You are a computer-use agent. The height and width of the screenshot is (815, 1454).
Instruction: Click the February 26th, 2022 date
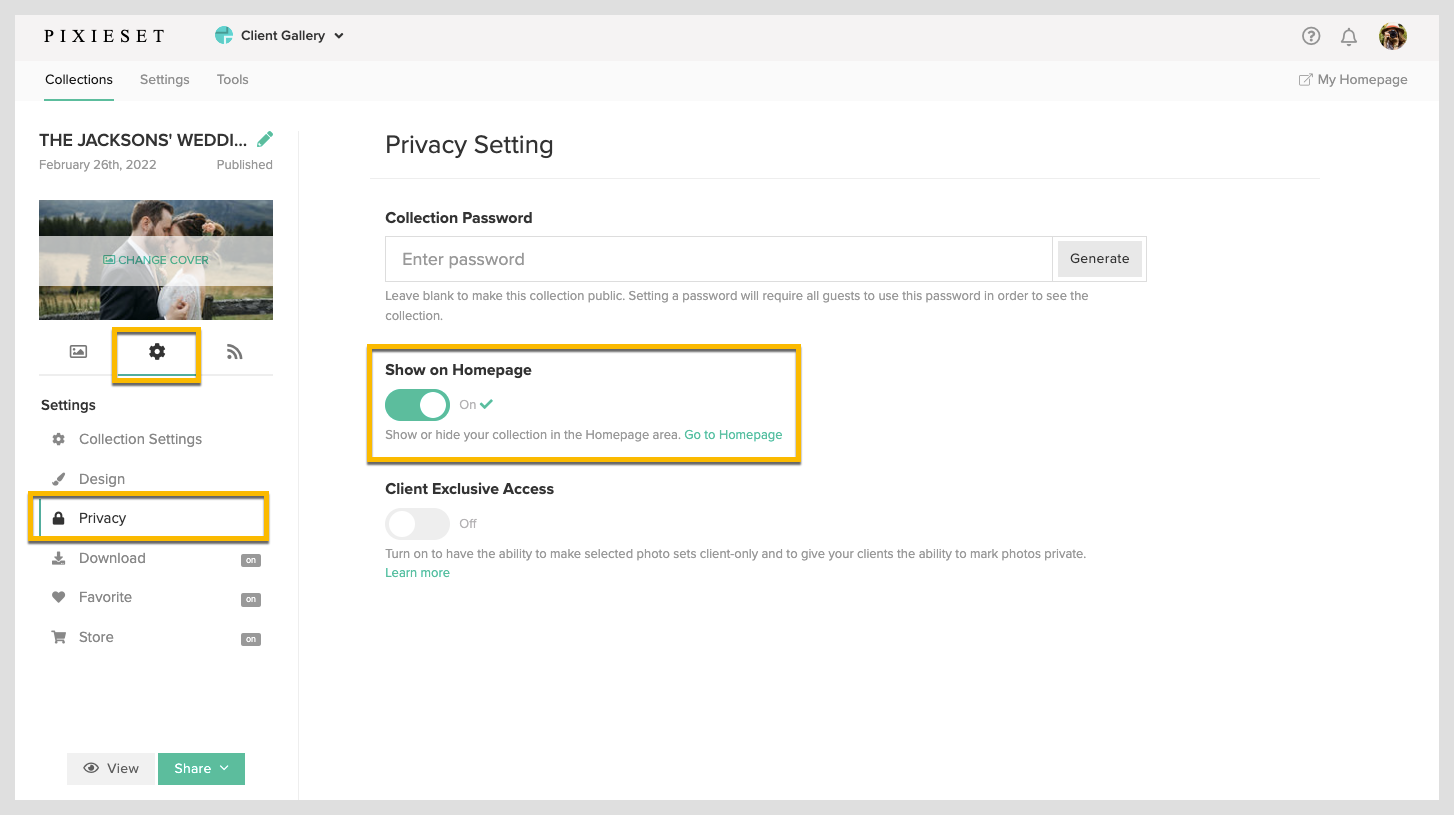tap(98, 165)
